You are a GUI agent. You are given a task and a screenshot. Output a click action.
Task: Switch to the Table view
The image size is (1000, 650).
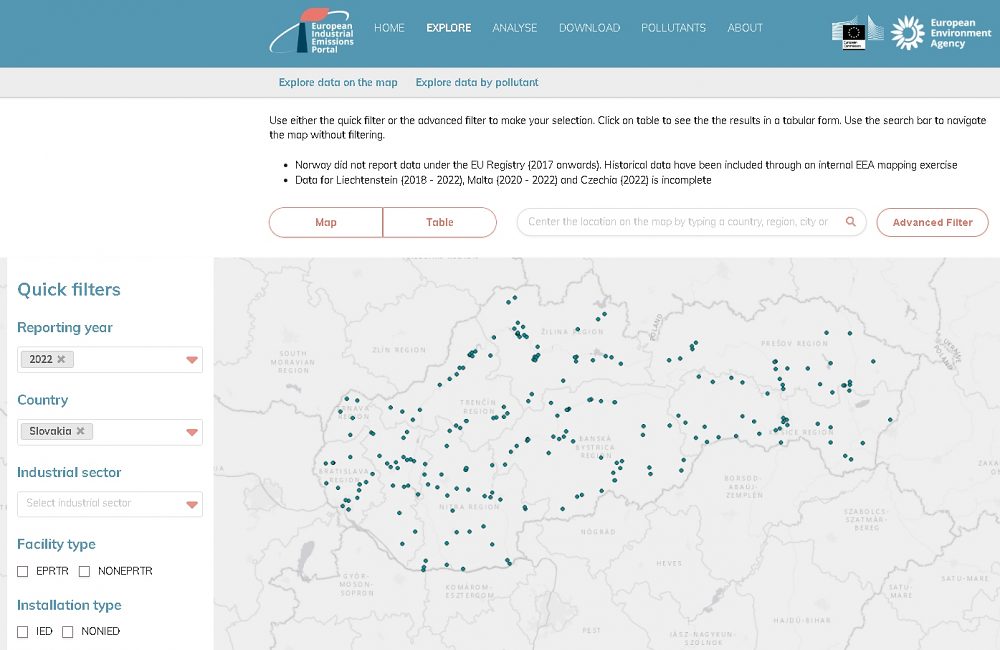[440, 222]
